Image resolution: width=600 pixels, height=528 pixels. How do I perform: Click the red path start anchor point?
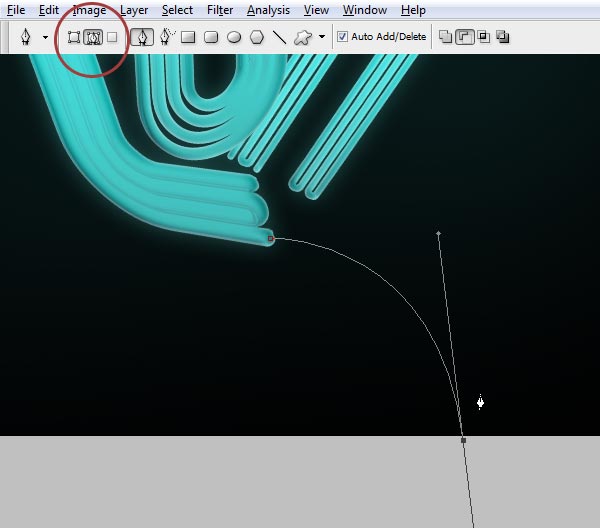click(x=271, y=239)
